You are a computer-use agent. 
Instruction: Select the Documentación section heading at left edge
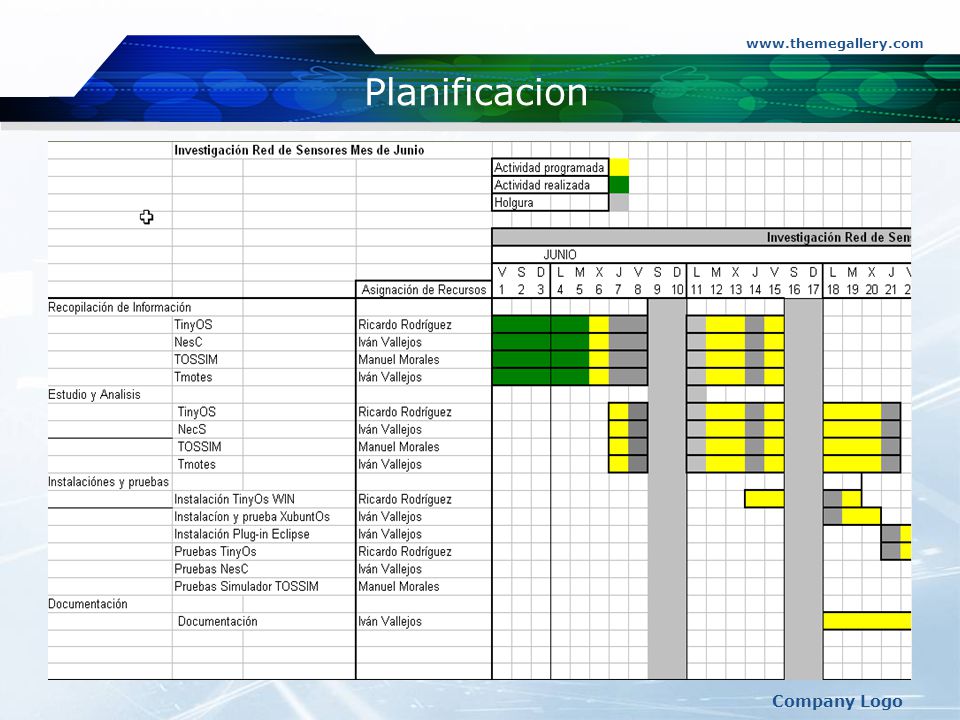click(88, 604)
